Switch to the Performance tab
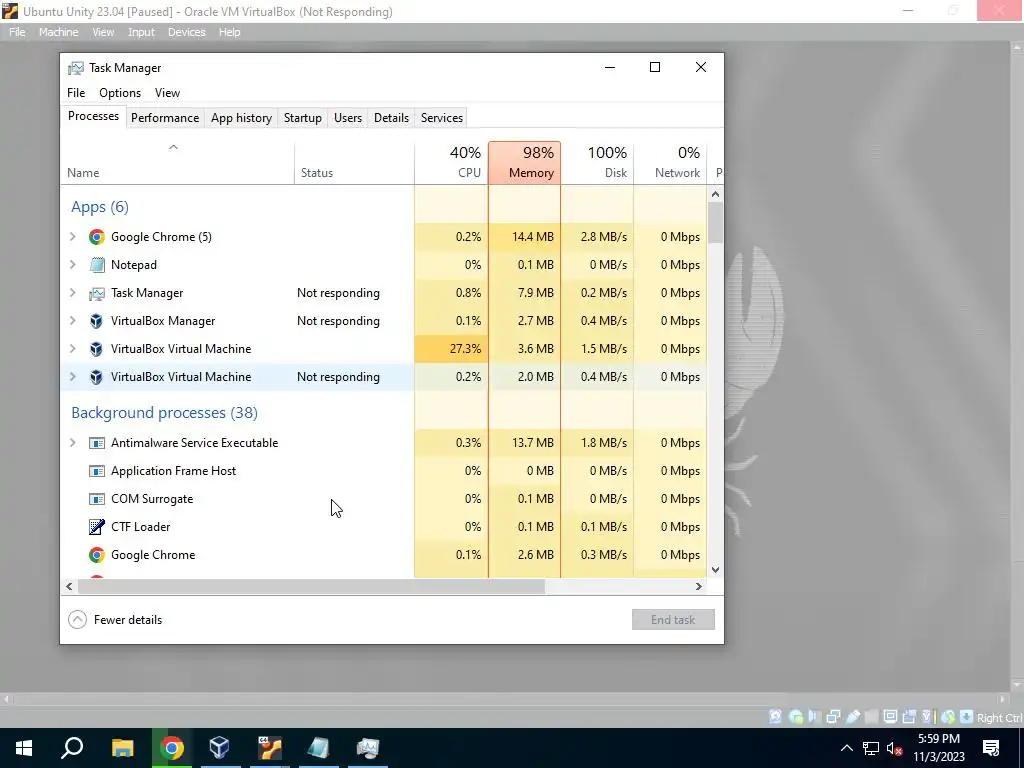 click(x=165, y=118)
